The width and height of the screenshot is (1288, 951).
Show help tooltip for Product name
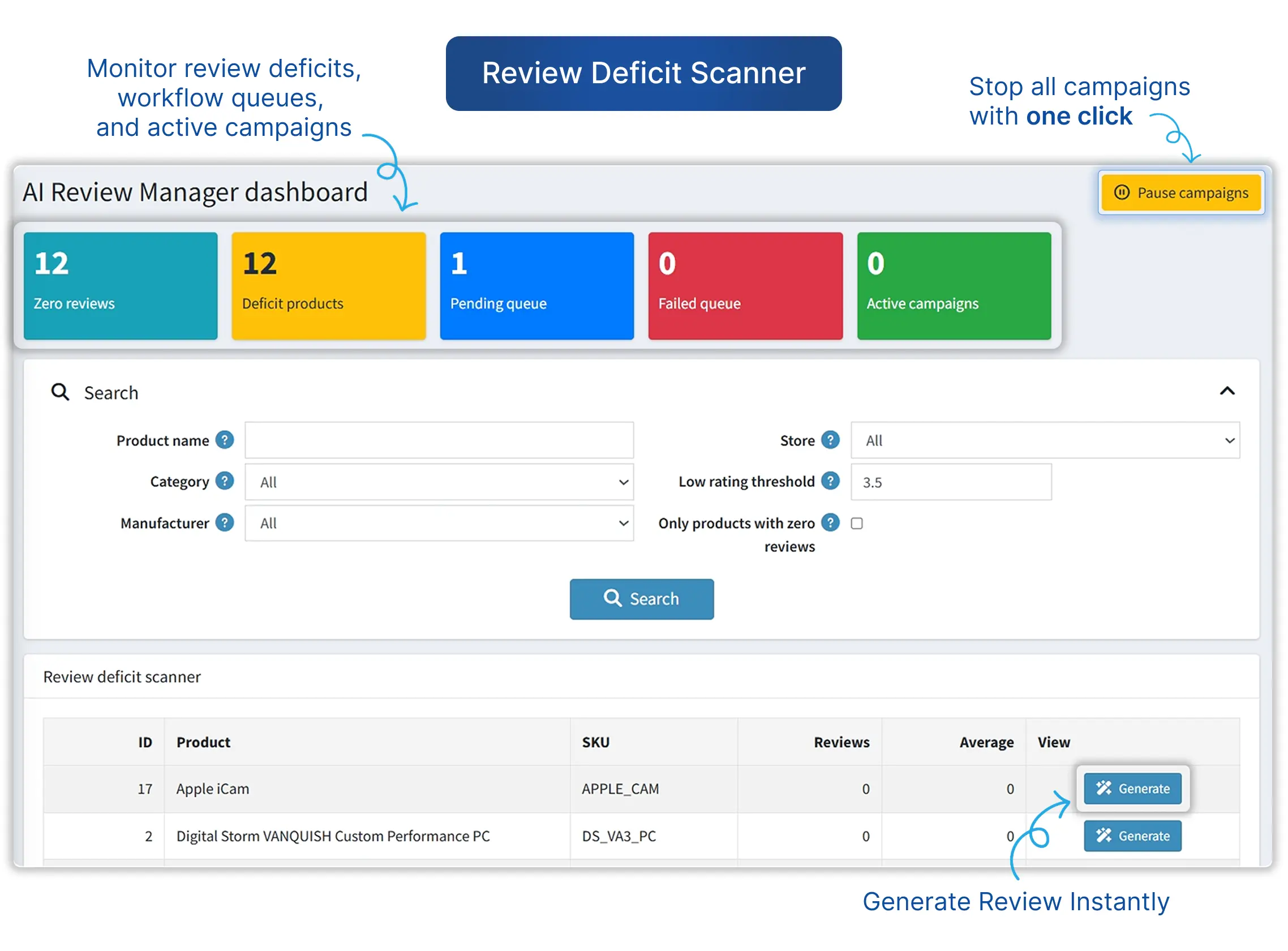point(225,440)
